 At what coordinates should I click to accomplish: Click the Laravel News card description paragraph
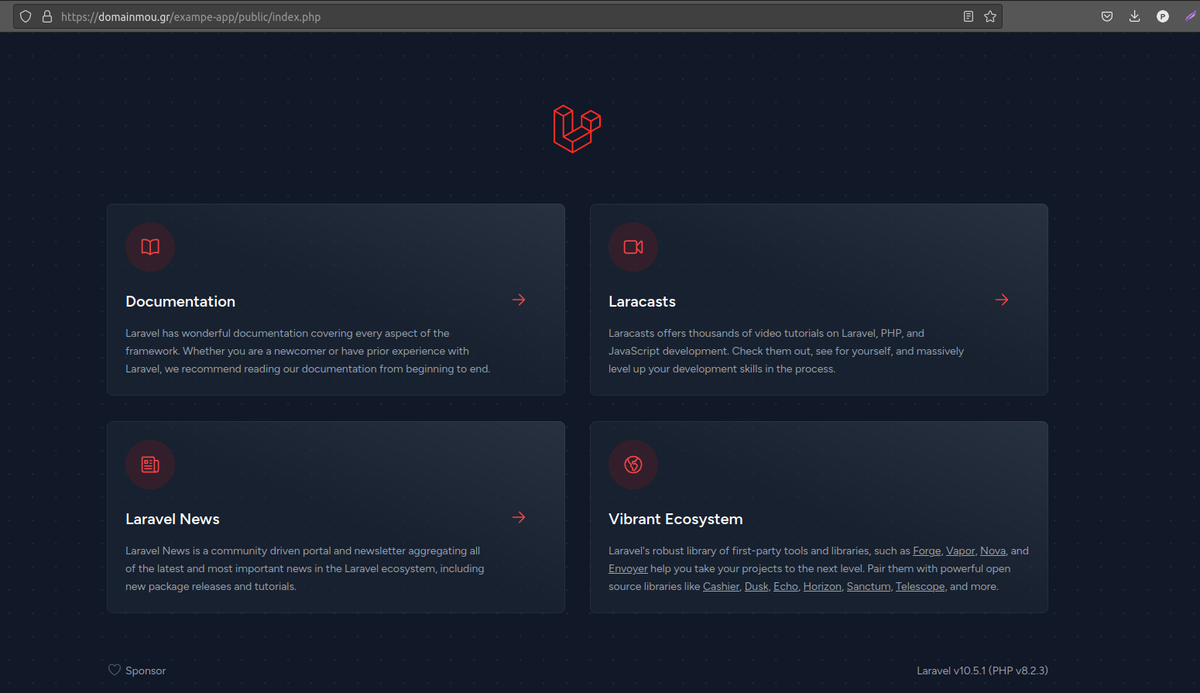[305, 569]
